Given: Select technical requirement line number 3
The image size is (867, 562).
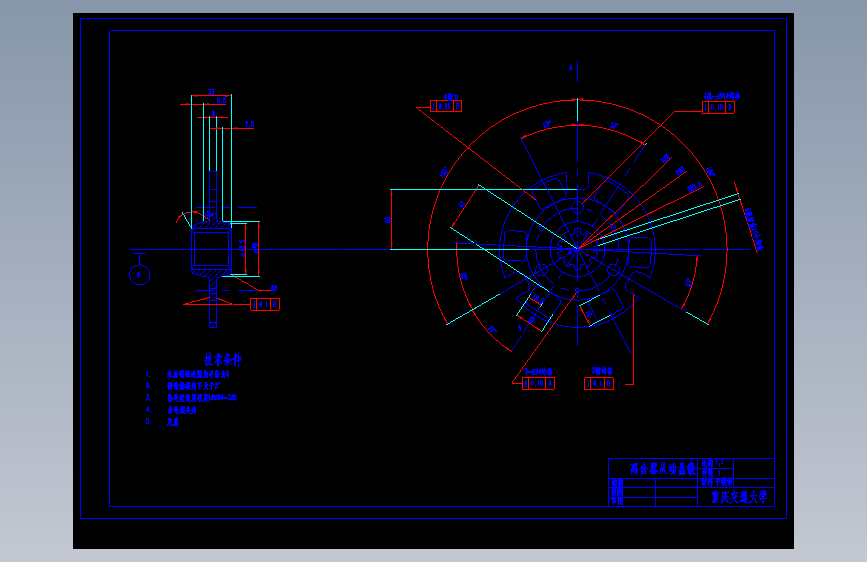Looking at the screenshot, I should 191,398.
